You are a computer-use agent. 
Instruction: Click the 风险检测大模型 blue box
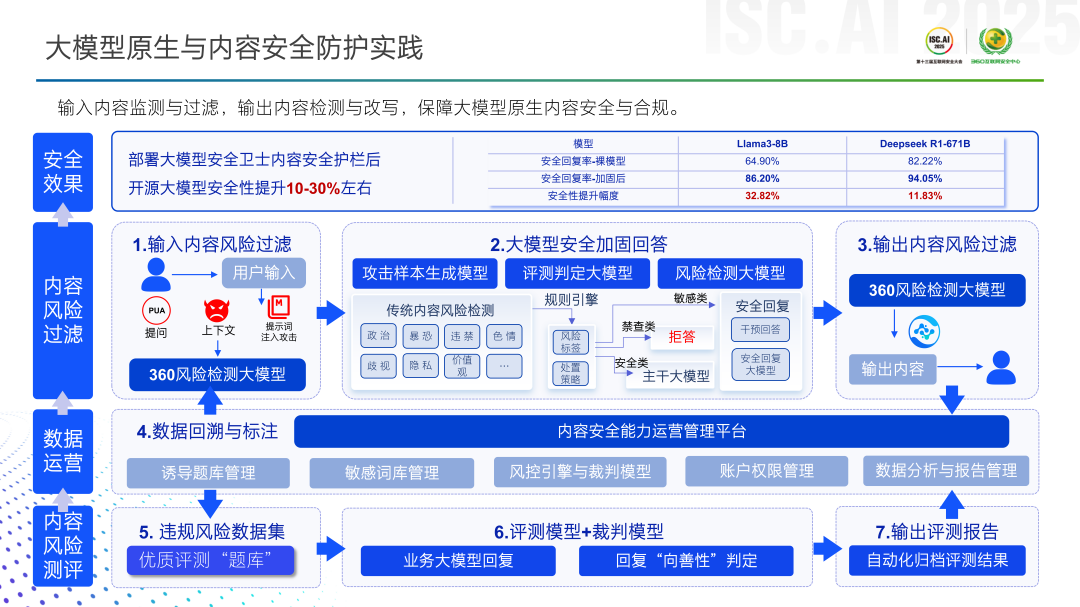point(730,274)
